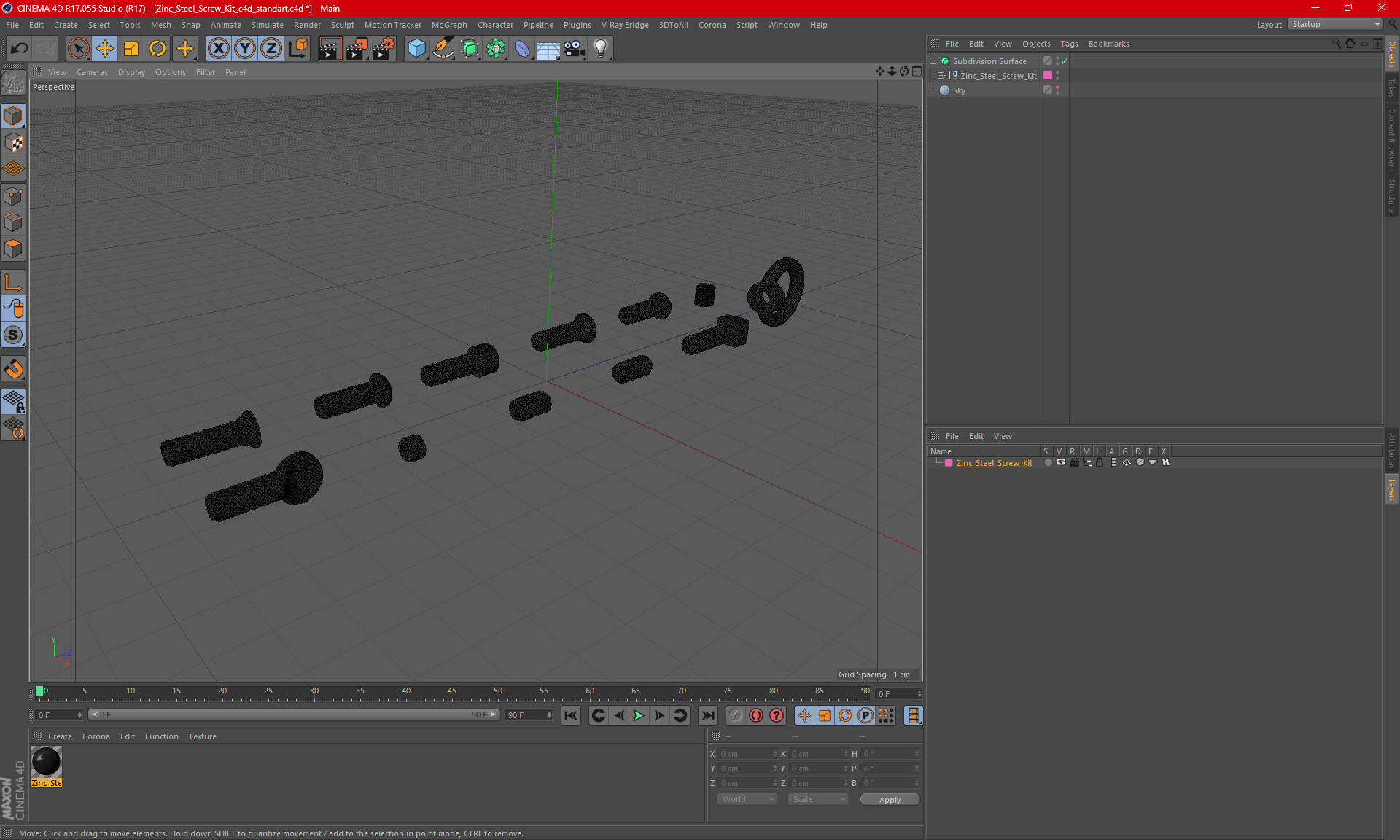This screenshot has height=840, width=1400.
Task: Toggle layer lock icon
Action: 1100,462
